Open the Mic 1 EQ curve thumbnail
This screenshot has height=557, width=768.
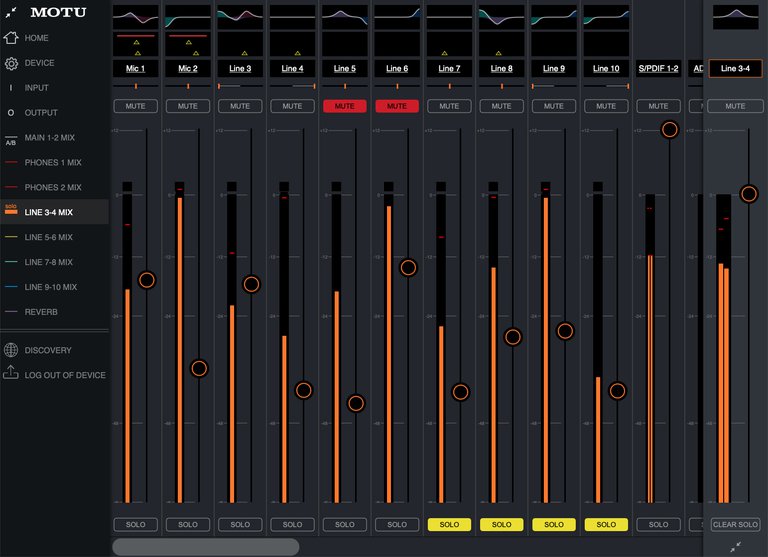(136, 17)
